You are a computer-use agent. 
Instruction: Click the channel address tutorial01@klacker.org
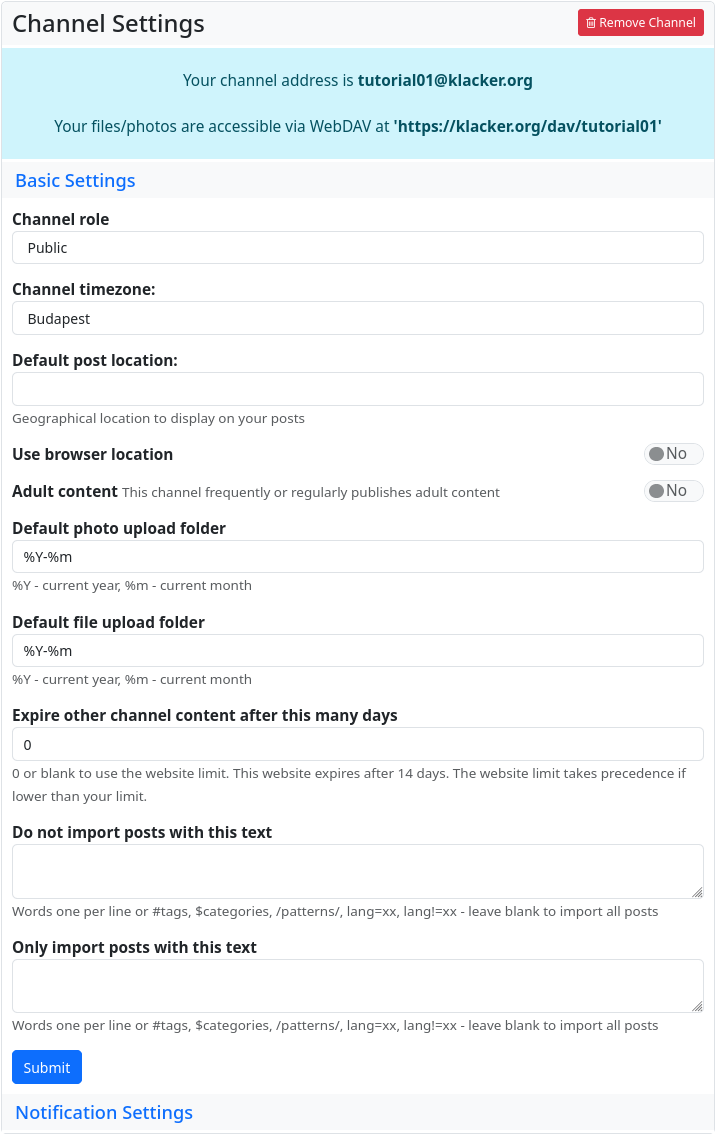click(x=445, y=80)
